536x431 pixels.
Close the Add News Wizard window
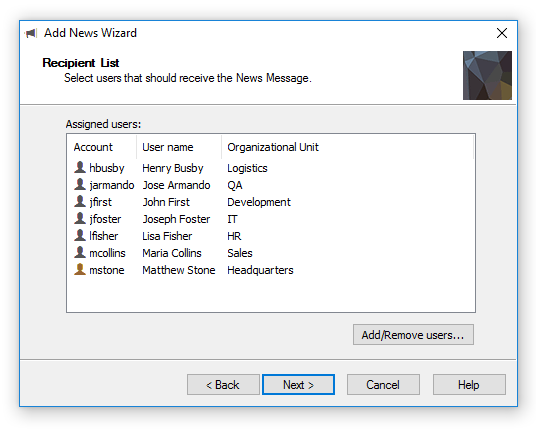pyautogui.click(x=502, y=33)
